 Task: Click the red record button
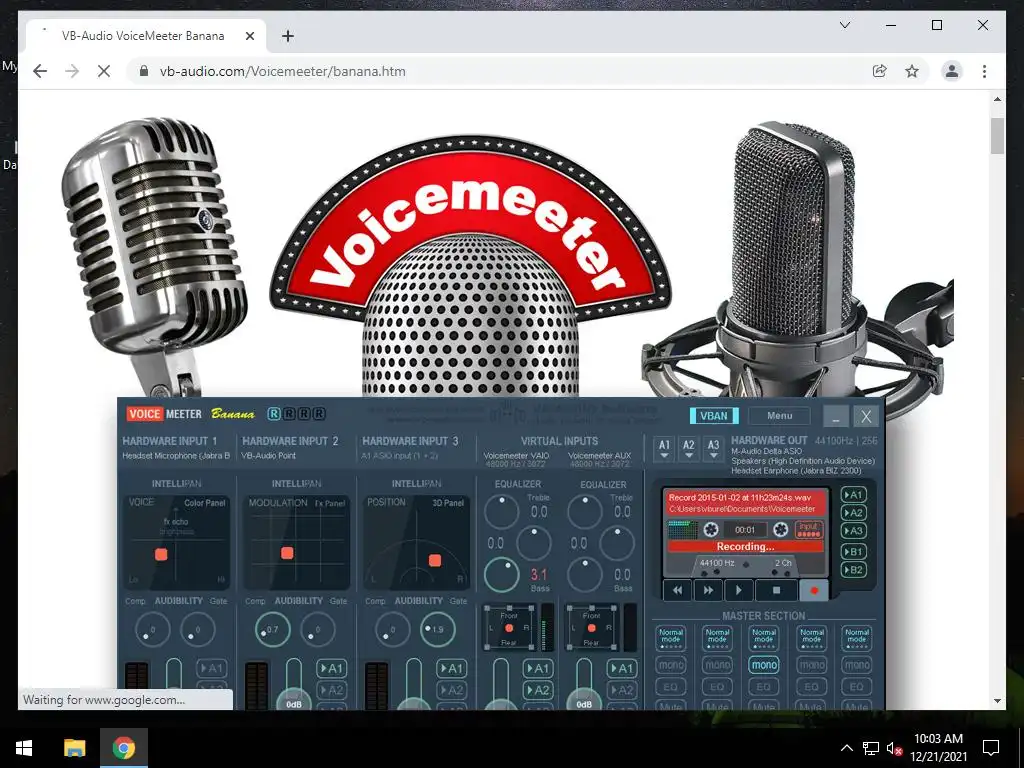click(814, 590)
